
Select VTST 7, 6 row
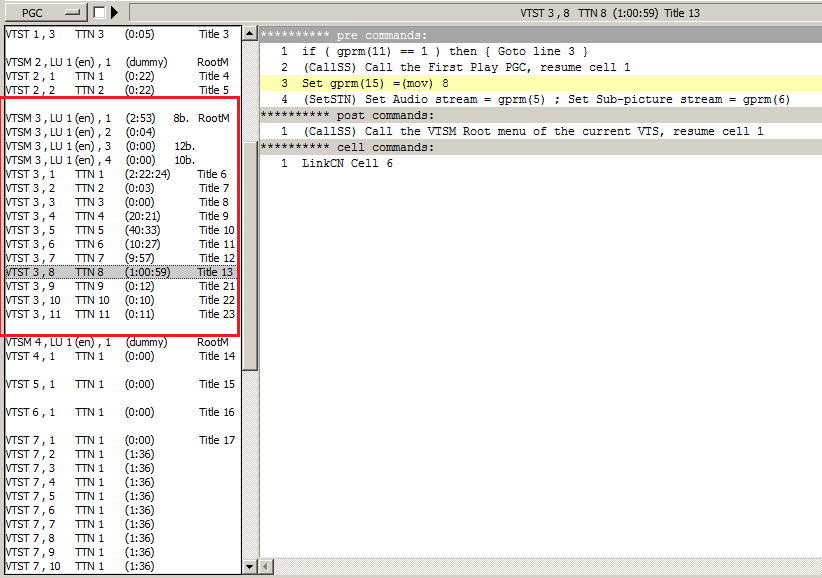(122, 511)
